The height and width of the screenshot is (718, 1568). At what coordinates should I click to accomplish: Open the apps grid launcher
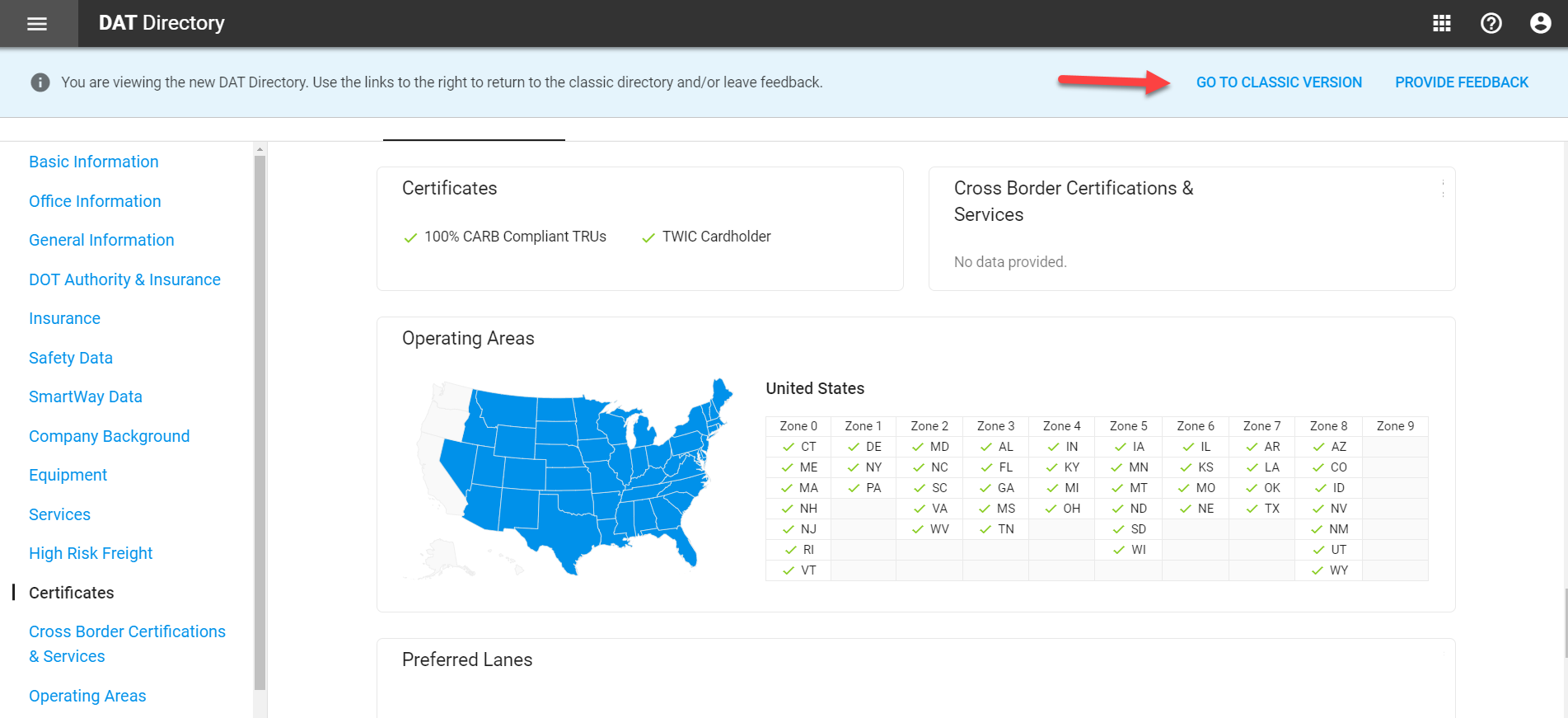(1442, 23)
